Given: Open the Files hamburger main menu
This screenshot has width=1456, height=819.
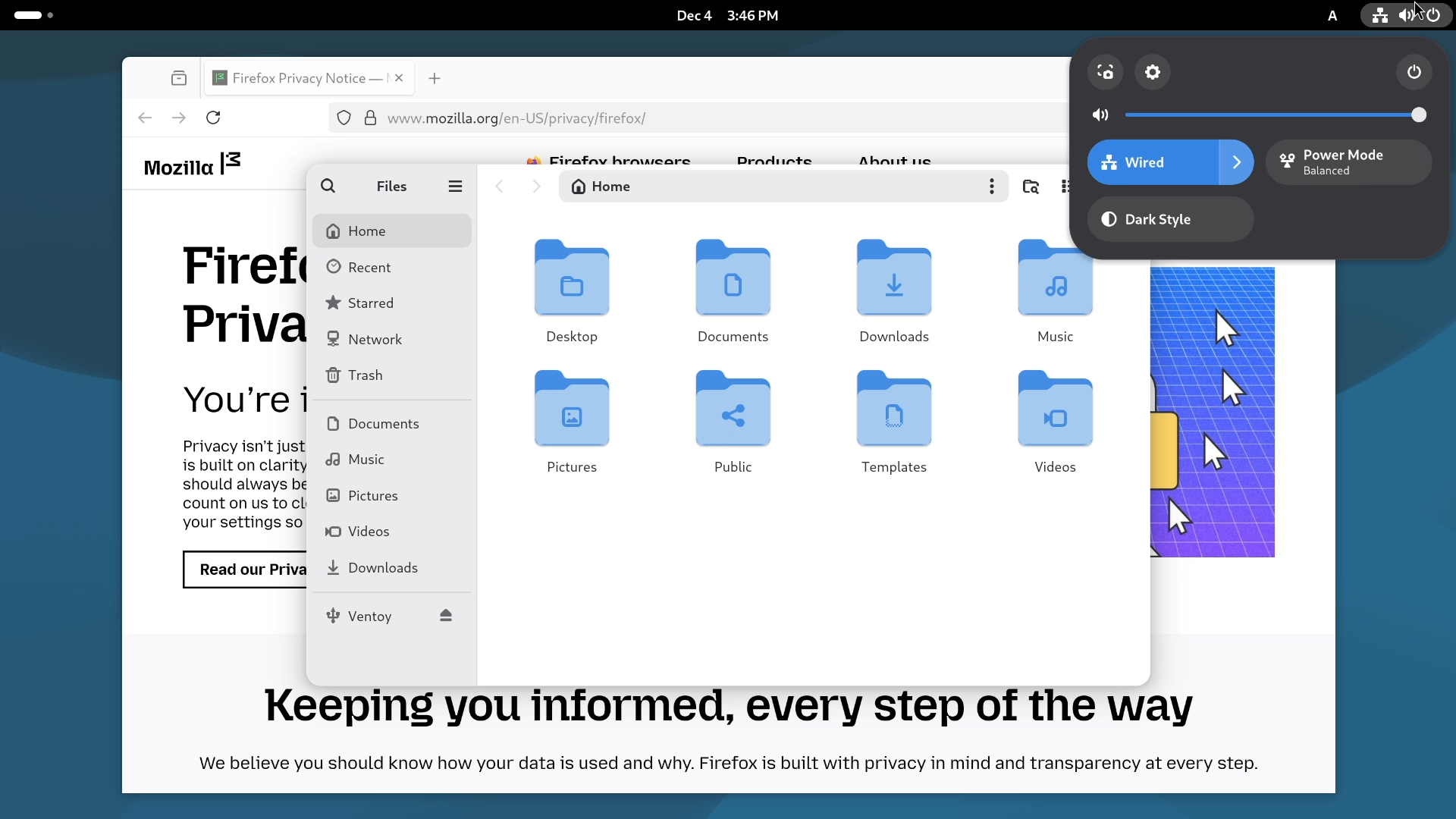Looking at the screenshot, I should coord(455,187).
